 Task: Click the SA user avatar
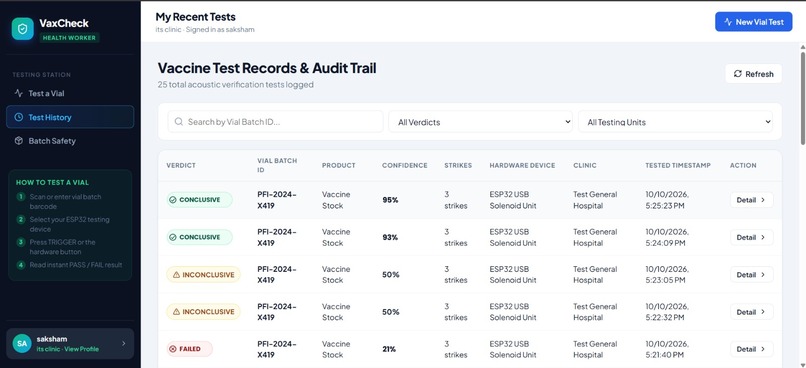(x=22, y=343)
